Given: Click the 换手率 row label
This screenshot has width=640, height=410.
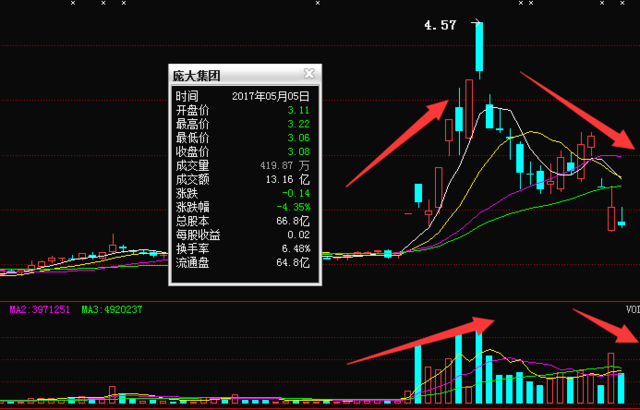Looking at the screenshot, I should coord(192,249).
